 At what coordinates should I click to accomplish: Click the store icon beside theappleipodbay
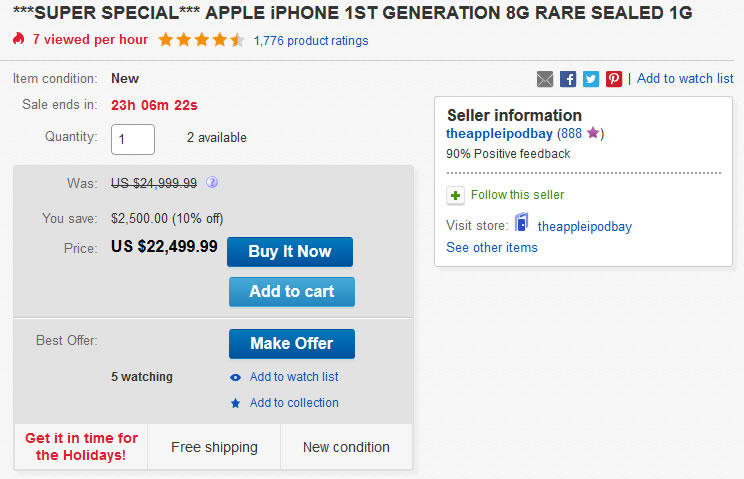(522, 224)
